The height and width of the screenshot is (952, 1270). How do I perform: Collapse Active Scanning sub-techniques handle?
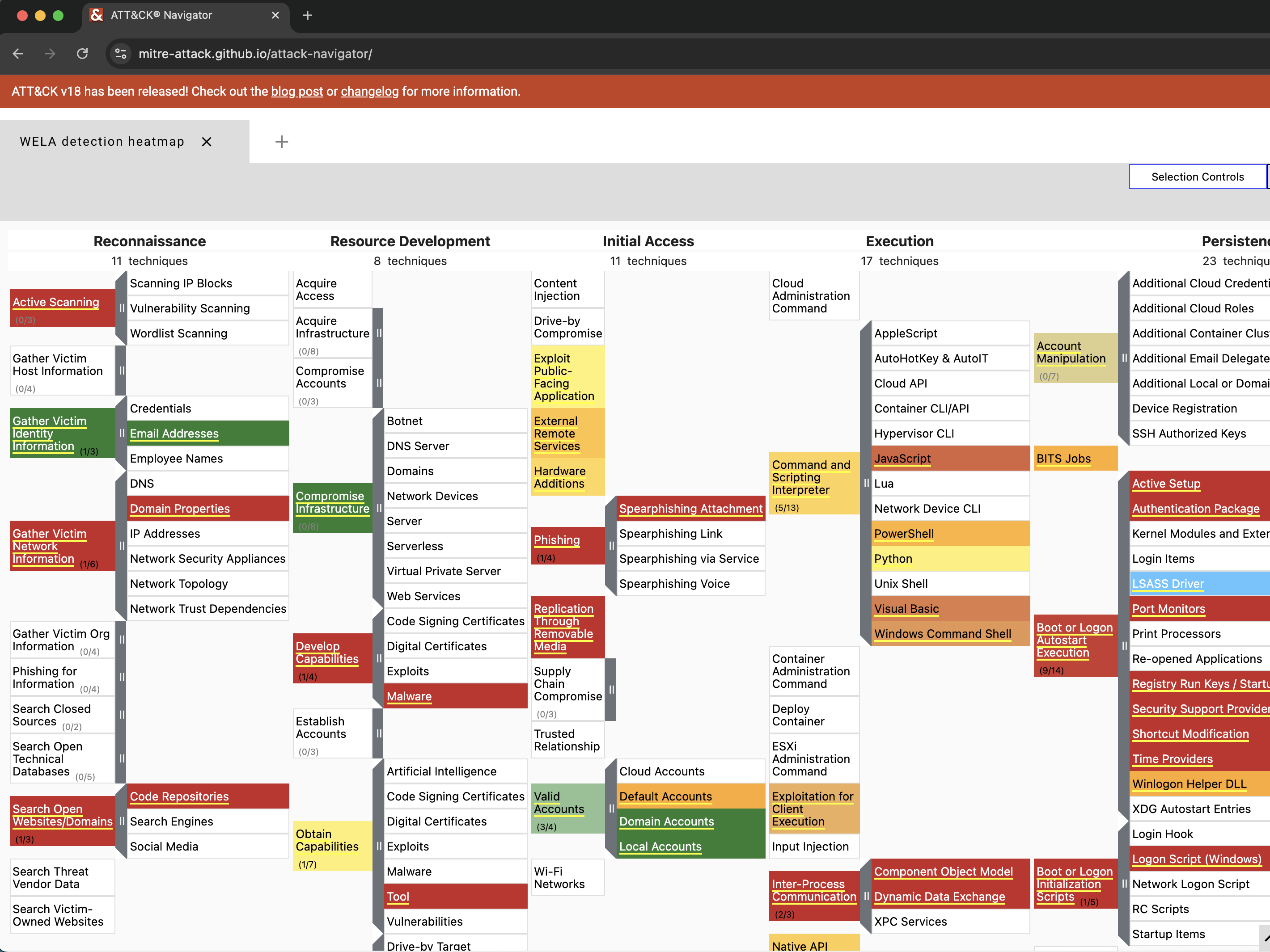click(x=121, y=308)
